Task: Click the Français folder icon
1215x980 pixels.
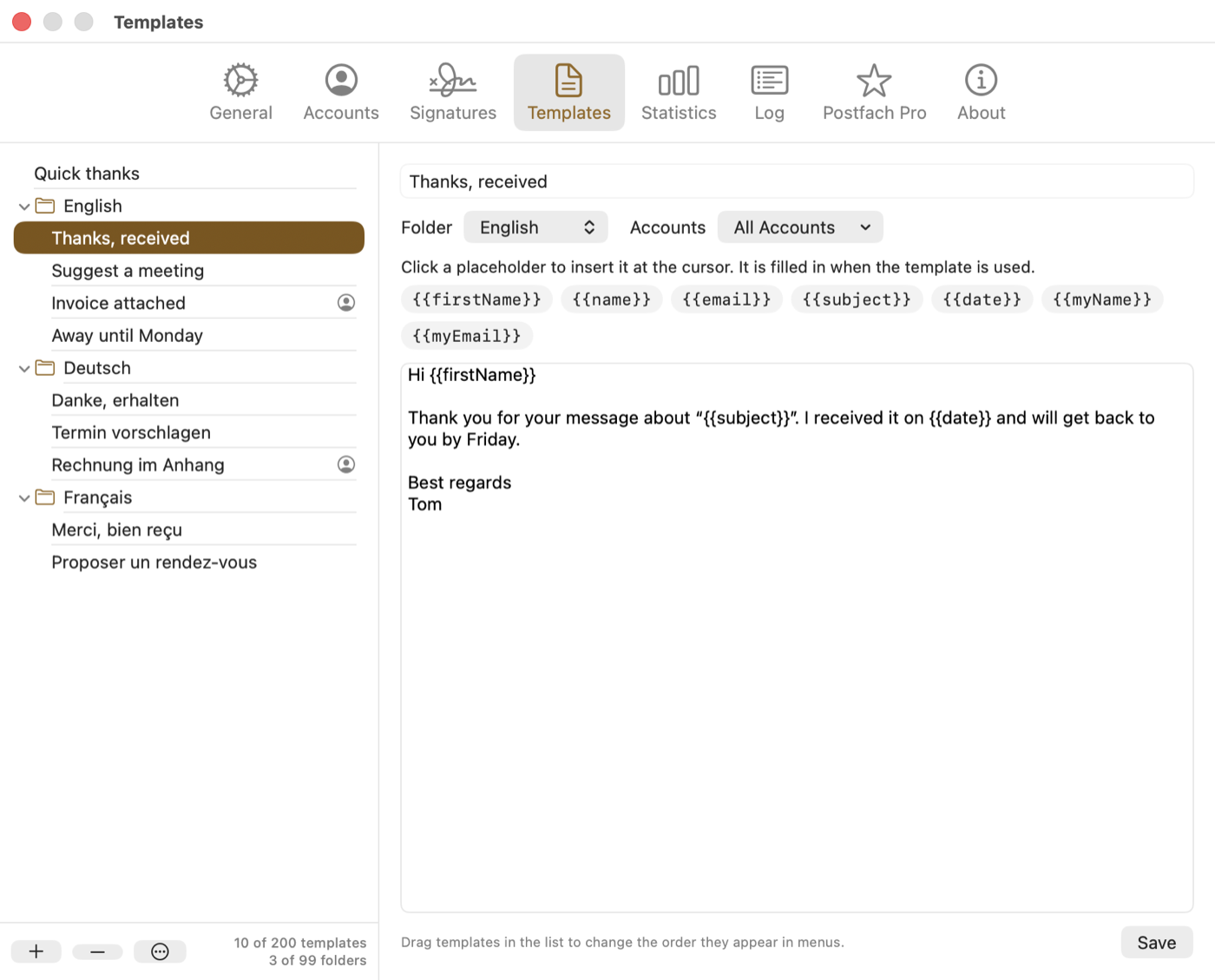Action: [45, 497]
